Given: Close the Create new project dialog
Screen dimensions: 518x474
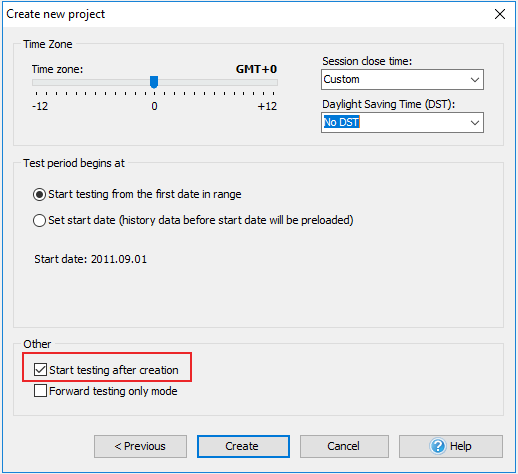Looking at the screenshot, I should (500, 14).
